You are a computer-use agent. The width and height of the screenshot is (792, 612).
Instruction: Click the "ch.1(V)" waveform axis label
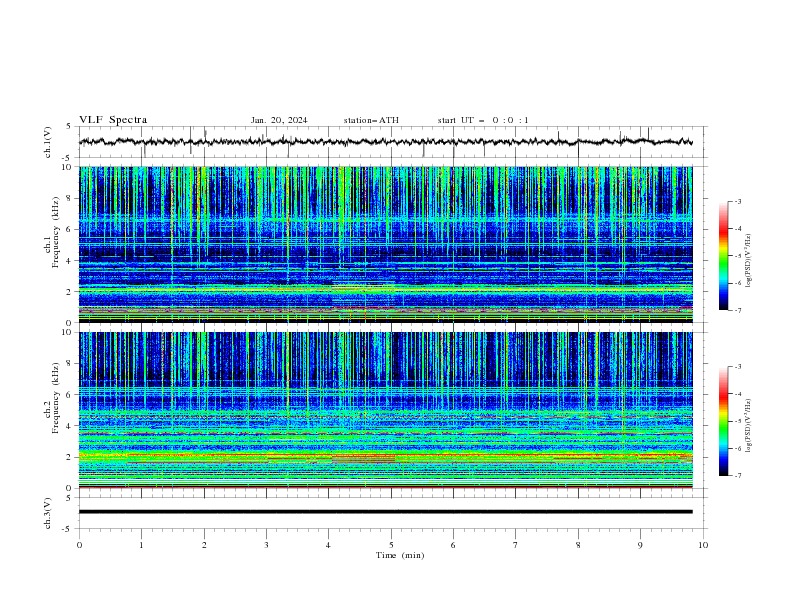[x=48, y=142]
